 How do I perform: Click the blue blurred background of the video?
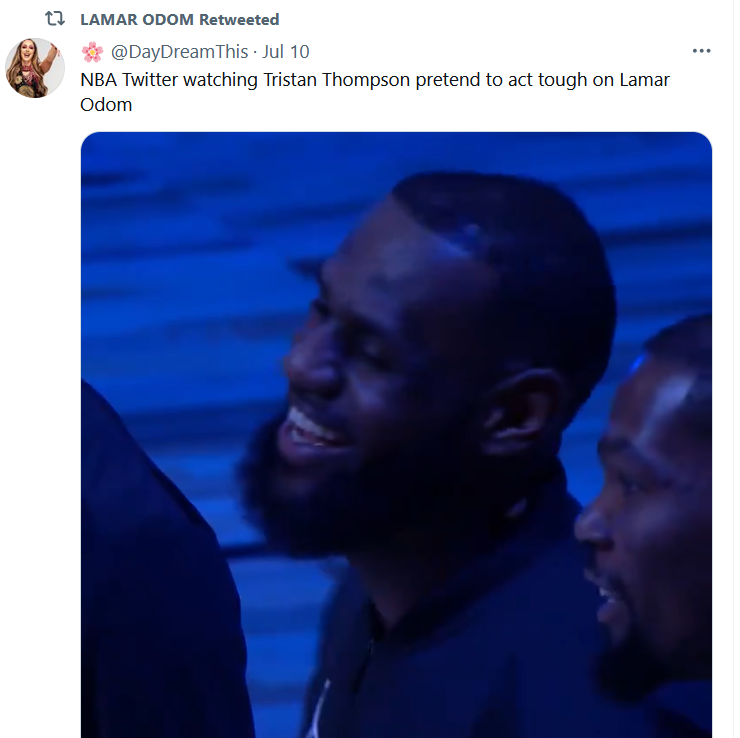coord(189,236)
